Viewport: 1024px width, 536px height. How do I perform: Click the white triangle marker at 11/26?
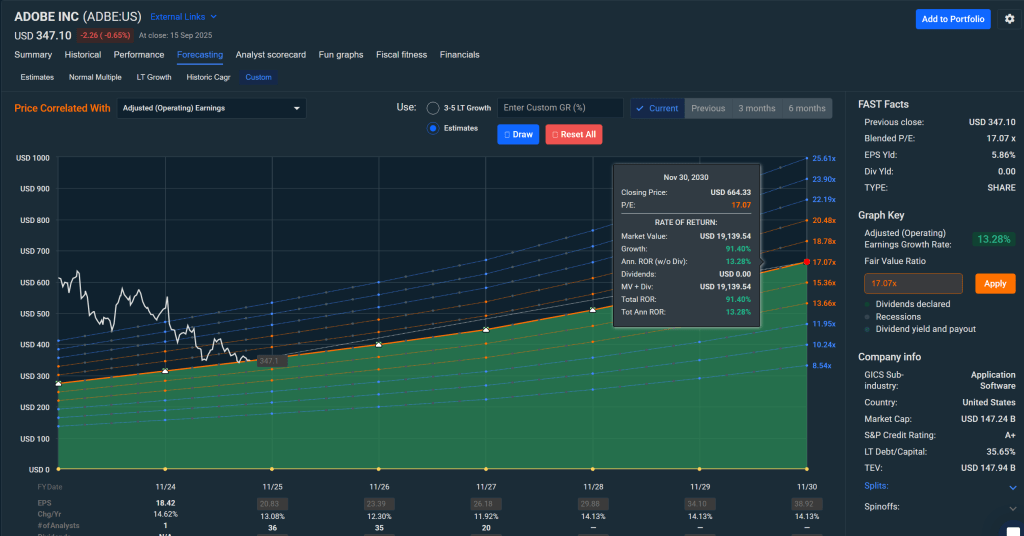[x=378, y=344]
